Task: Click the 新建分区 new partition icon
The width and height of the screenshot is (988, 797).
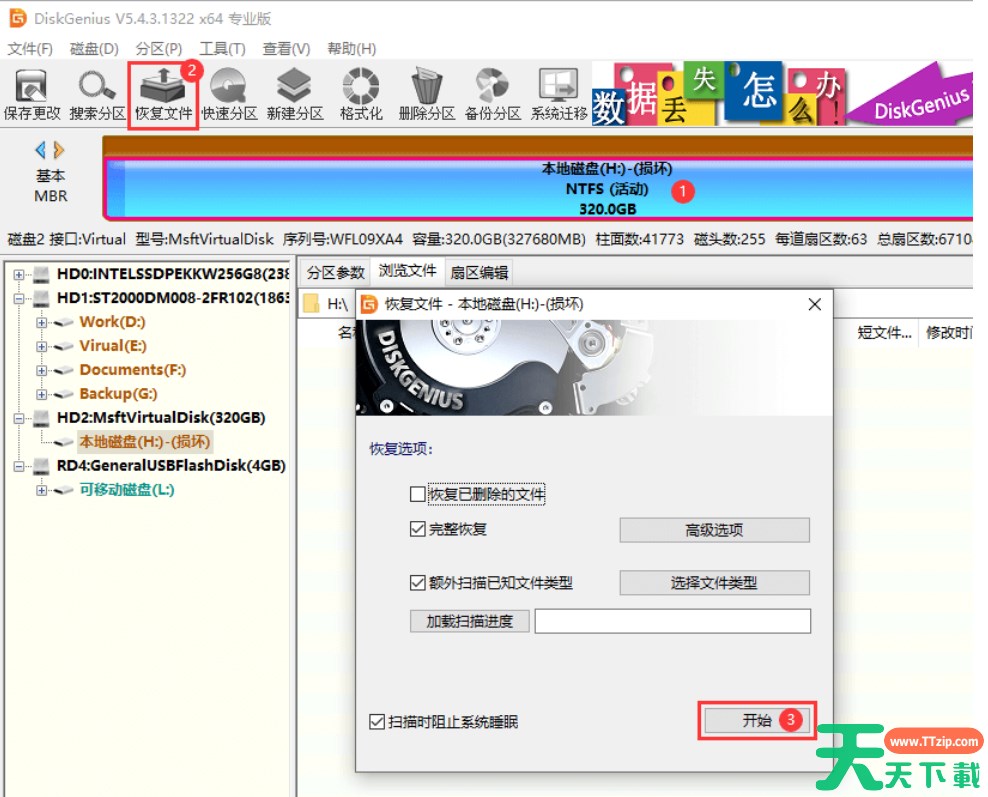Action: (294, 95)
